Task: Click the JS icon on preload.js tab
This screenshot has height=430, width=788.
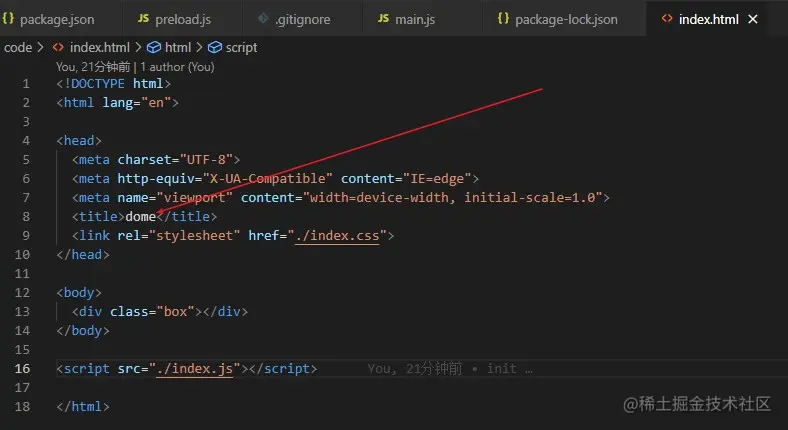Action: click(x=144, y=18)
